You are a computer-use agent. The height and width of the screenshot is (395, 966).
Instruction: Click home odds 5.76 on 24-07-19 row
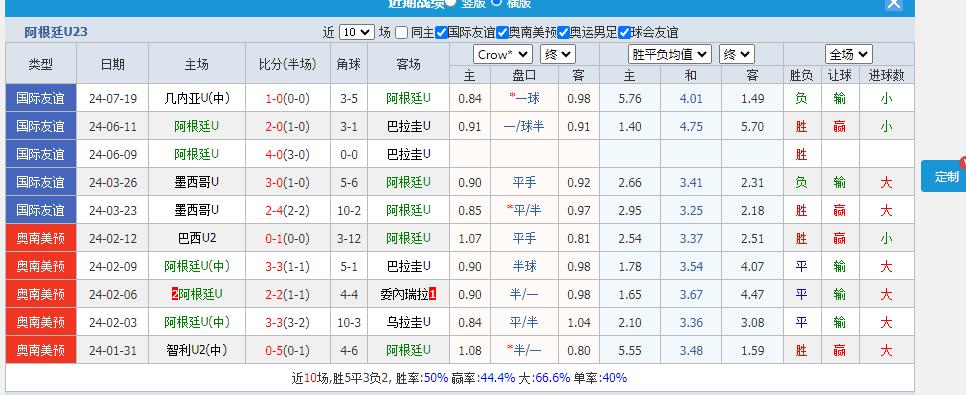point(630,99)
